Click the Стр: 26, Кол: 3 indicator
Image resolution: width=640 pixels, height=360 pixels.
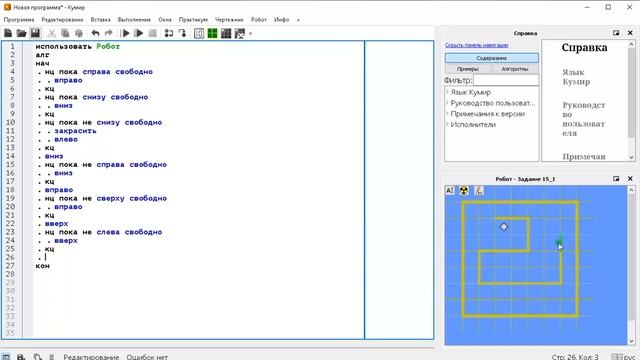pos(575,357)
